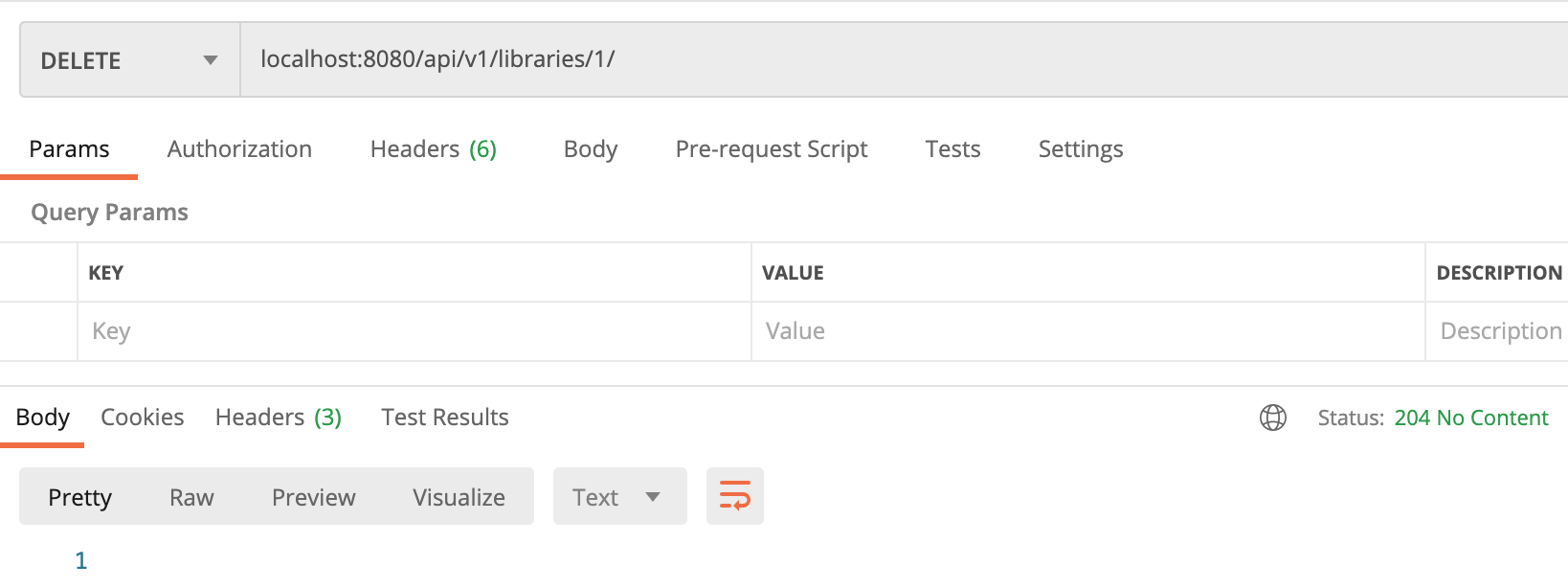Switch response view to Raw
Image resolution: width=1568 pixels, height=588 pixels.
191,497
